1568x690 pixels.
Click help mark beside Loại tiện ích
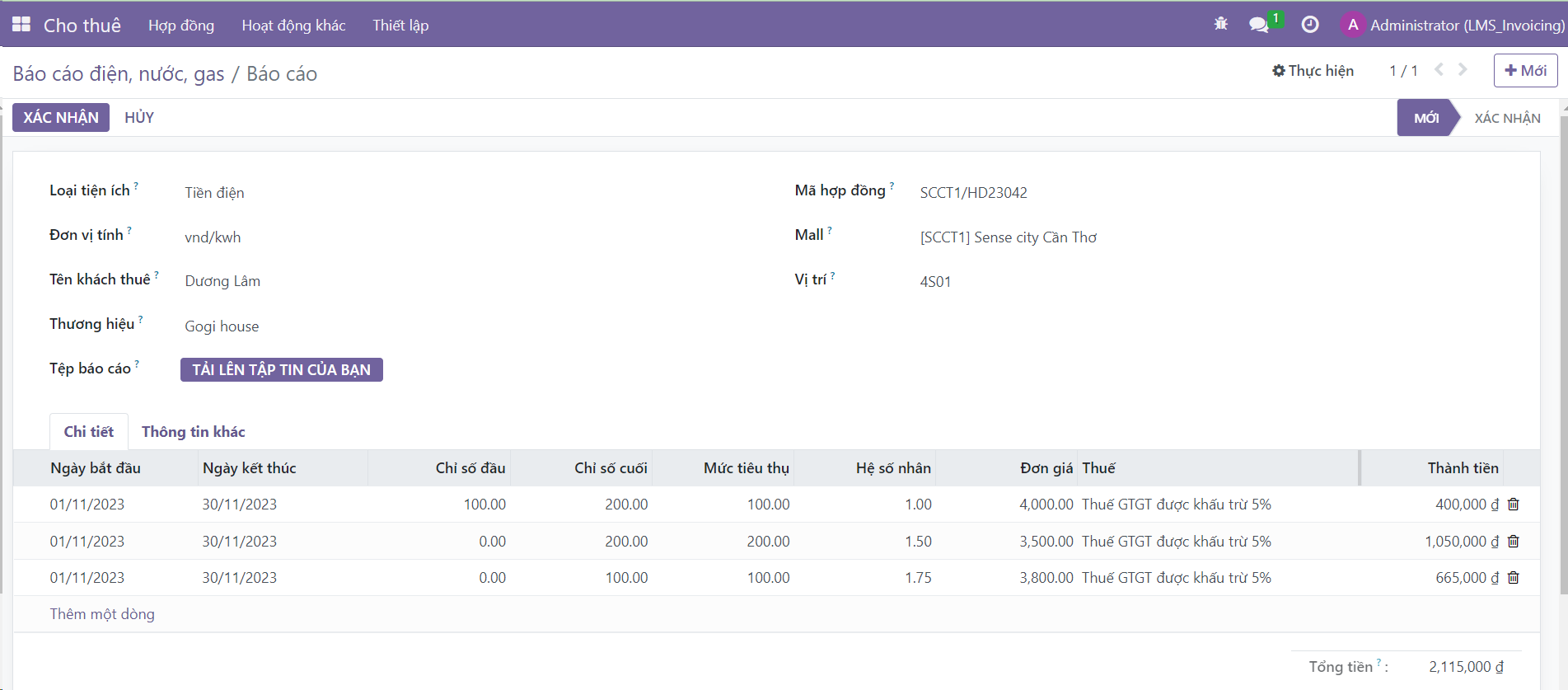136,186
